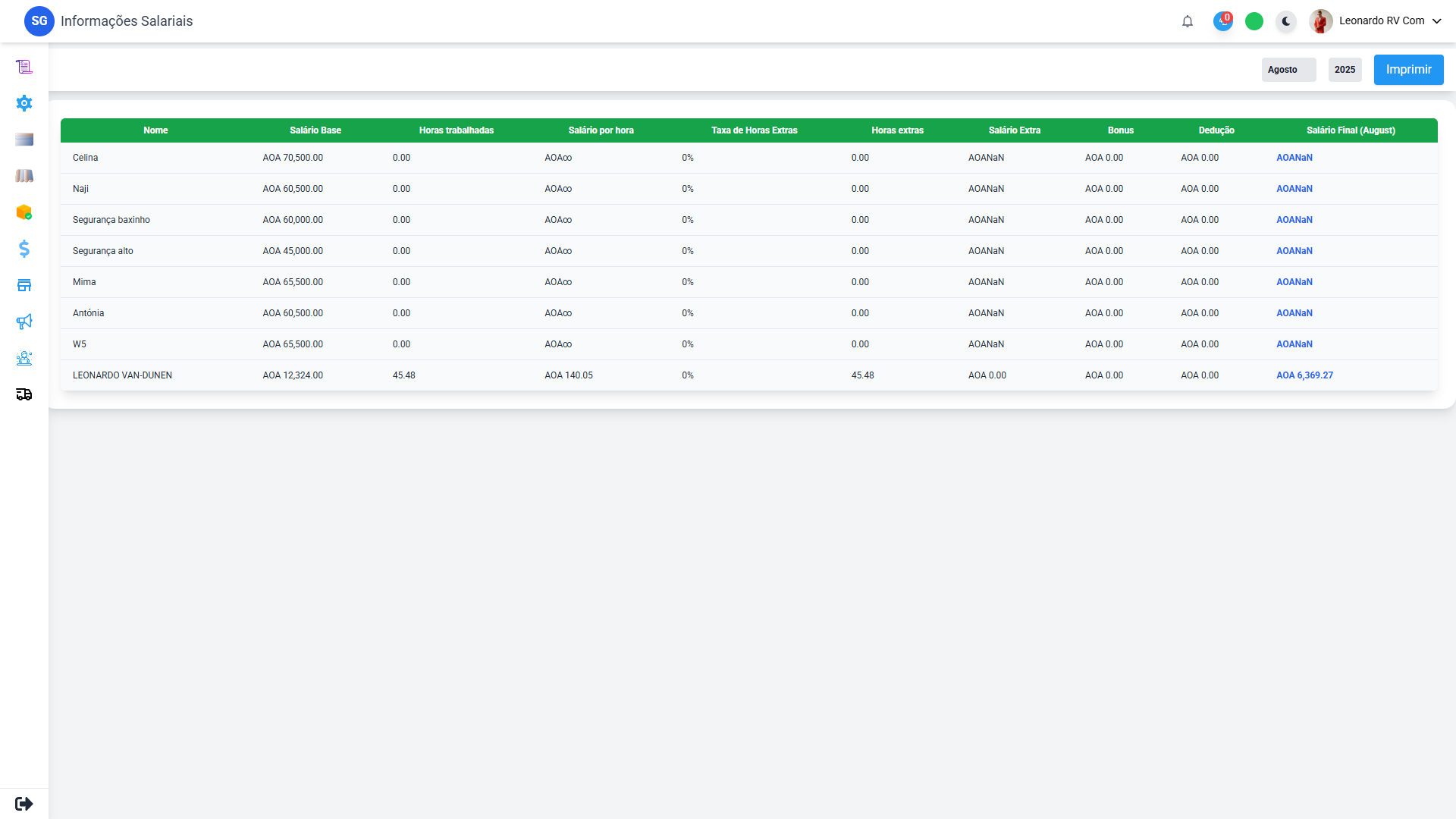Select the Segurança baxinho row name
The width and height of the screenshot is (1456, 819).
111,220
